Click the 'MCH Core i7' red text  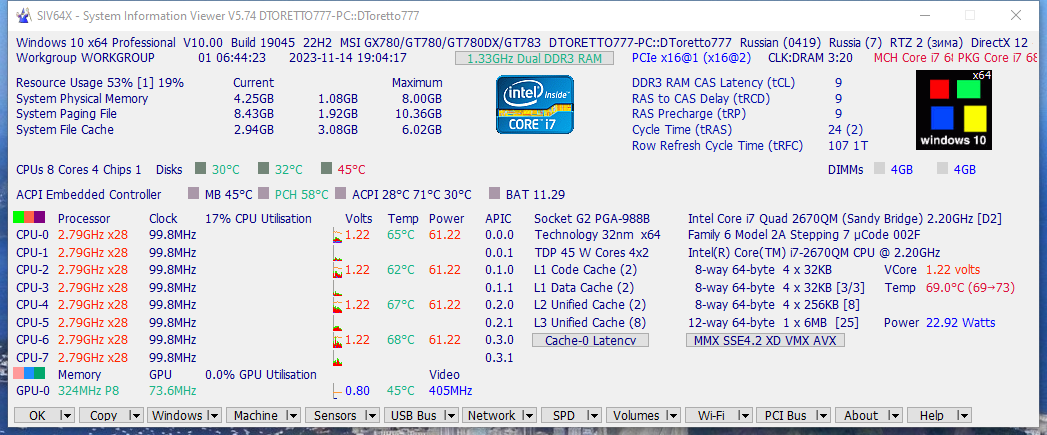[914, 57]
